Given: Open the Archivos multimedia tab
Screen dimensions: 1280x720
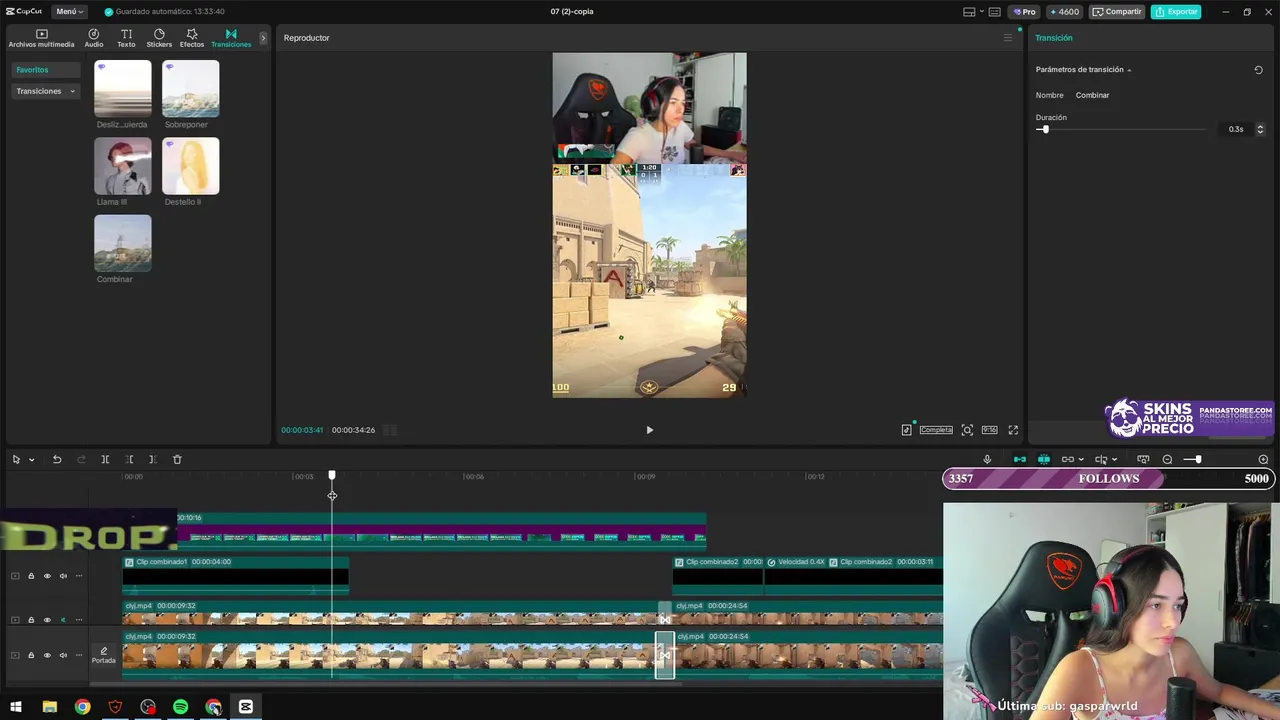Looking at the screenshot, I should pos(41,38).
